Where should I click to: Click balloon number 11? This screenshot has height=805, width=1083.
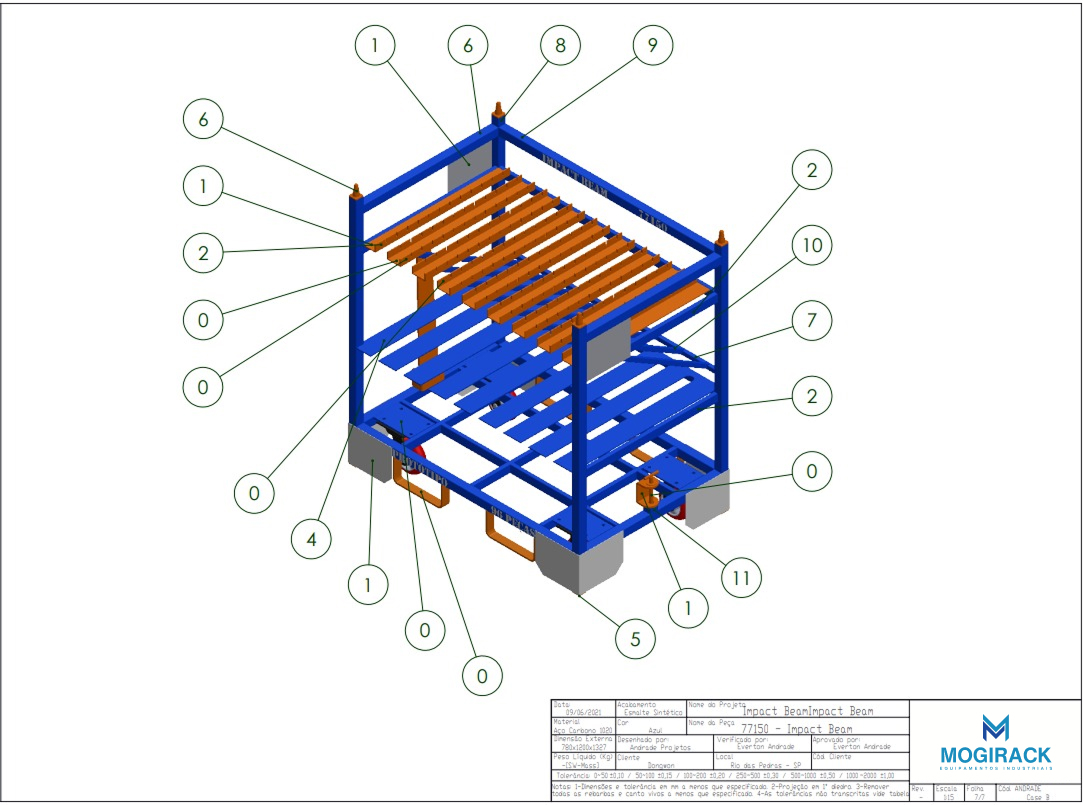point(742,577)
